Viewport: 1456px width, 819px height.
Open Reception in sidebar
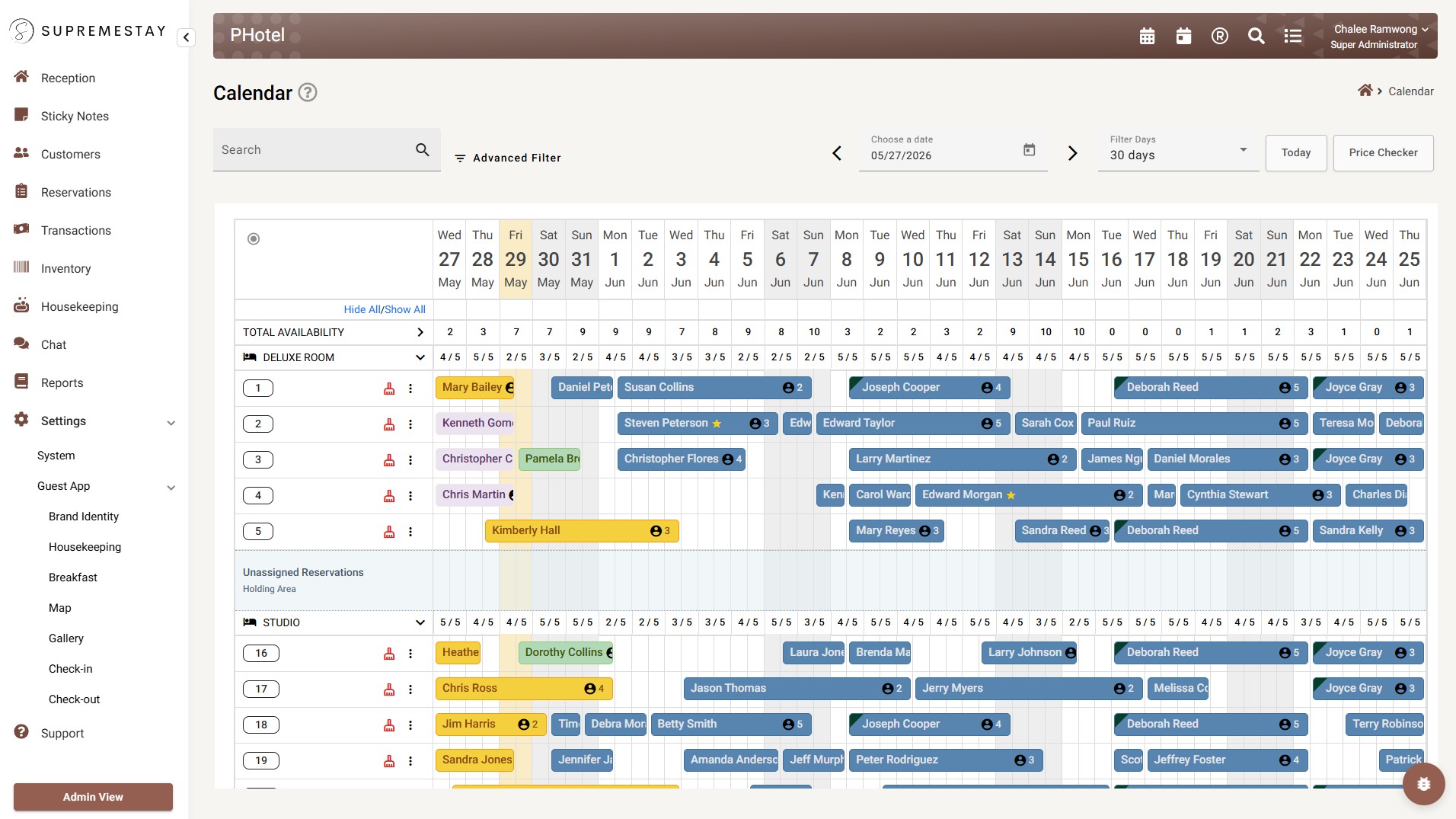coord(68,78)
